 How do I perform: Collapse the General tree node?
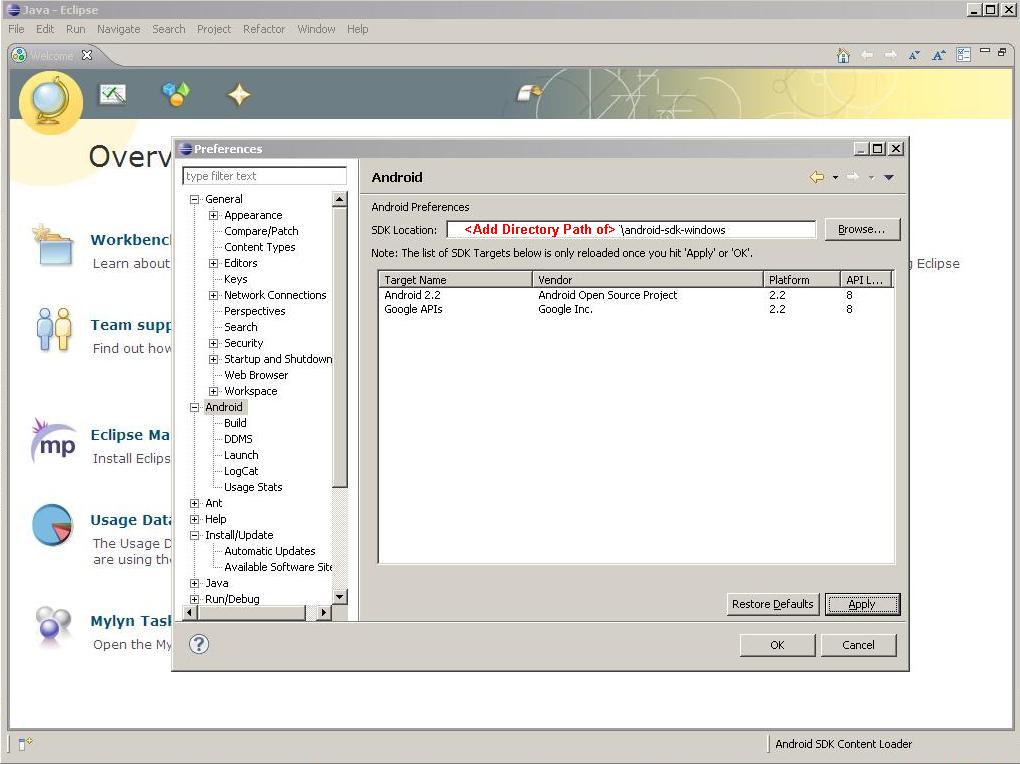(x=194, y=199)
